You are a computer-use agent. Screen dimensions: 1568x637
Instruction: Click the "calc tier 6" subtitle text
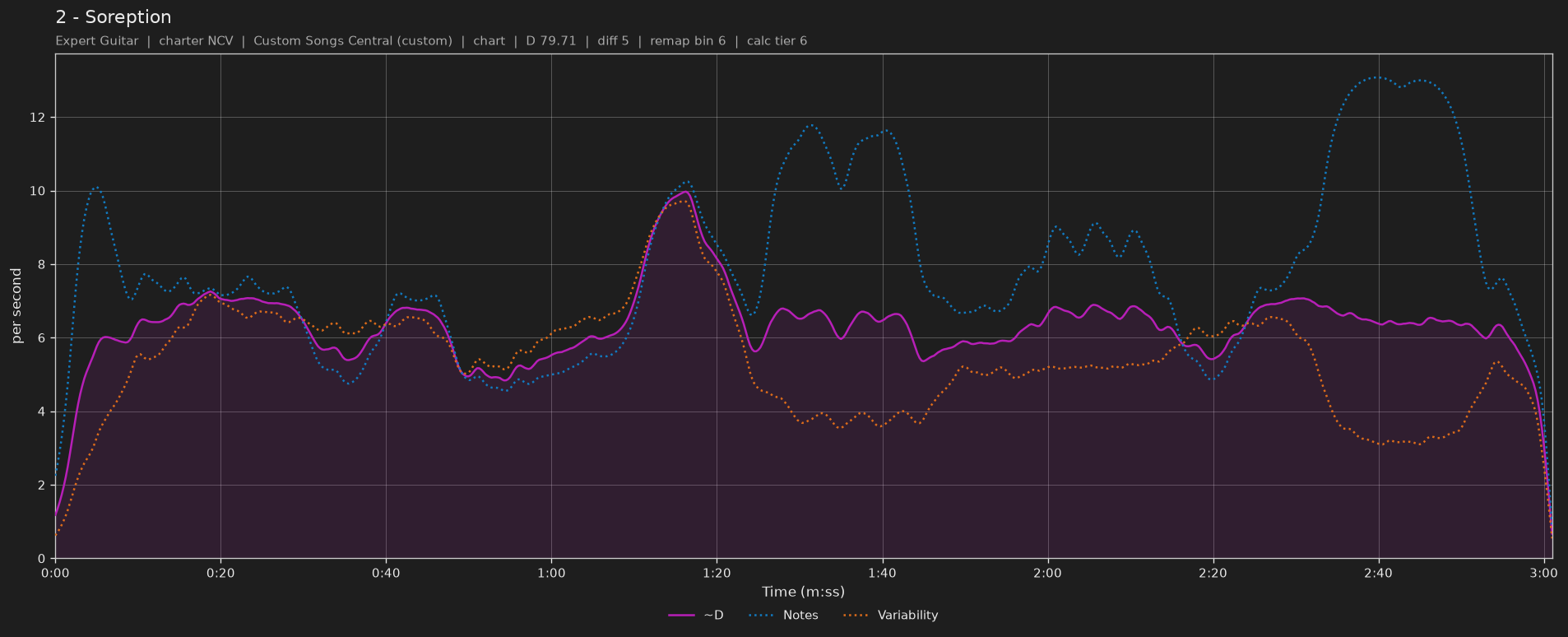(x=777, y=41)
